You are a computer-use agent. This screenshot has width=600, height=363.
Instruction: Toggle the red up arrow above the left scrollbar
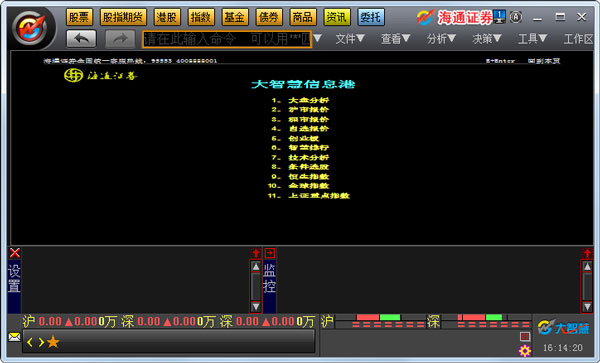256,253
